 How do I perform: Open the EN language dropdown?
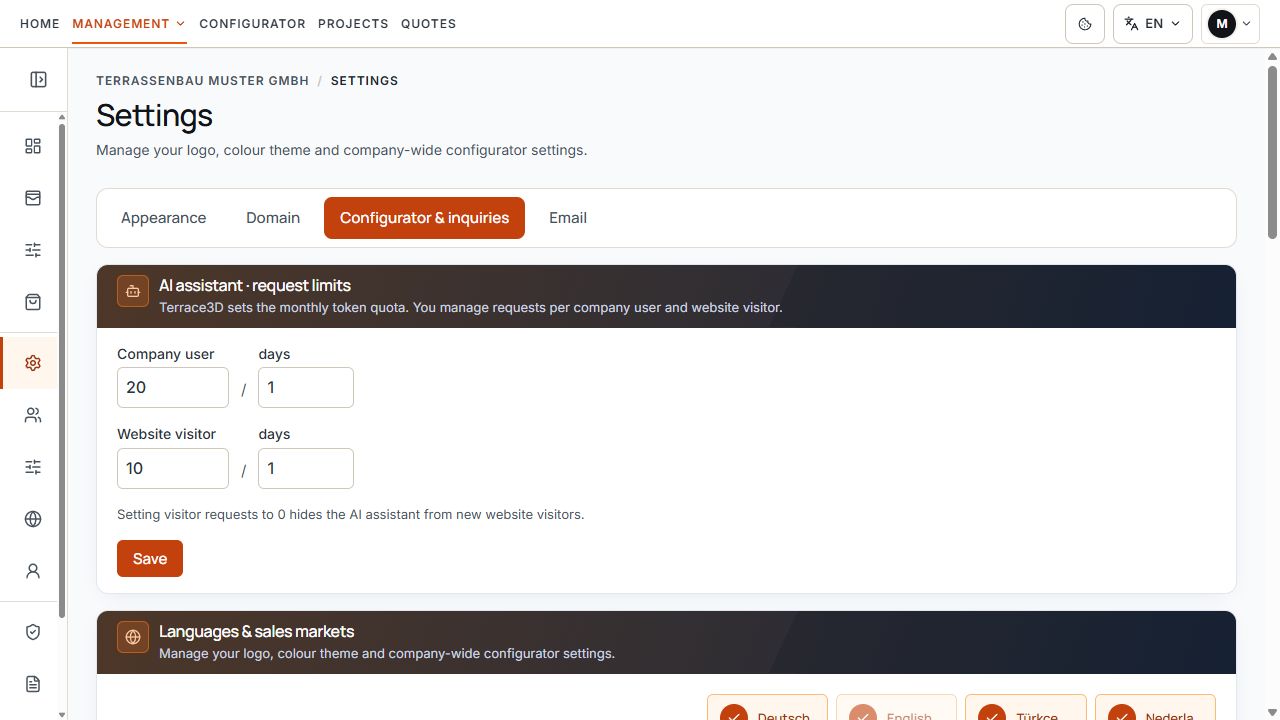[1152, 24]
